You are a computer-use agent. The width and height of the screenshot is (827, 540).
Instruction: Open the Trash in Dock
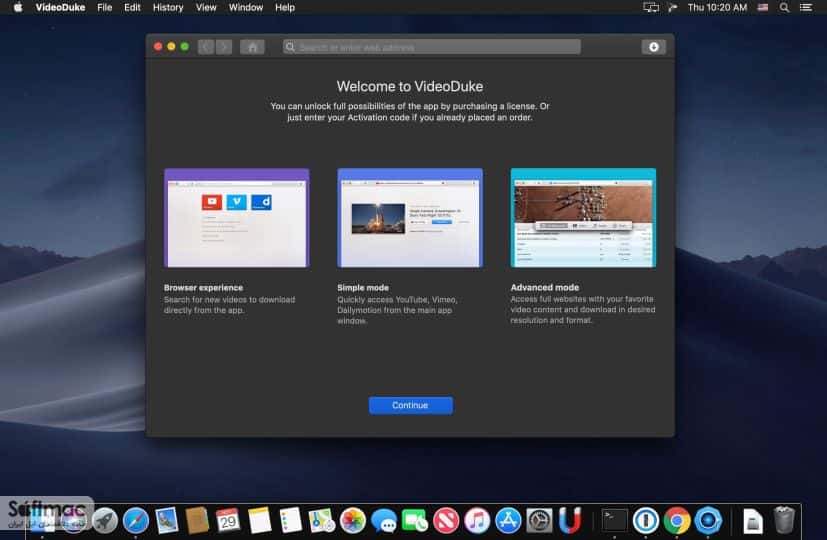pyautogui.click(x=784, y=520)
